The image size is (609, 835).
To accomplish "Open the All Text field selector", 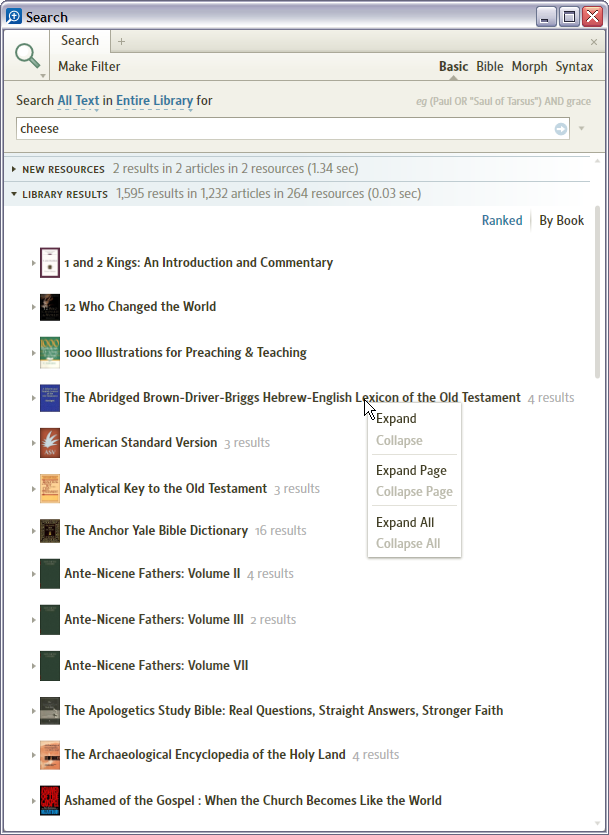I will coord(78,101).
